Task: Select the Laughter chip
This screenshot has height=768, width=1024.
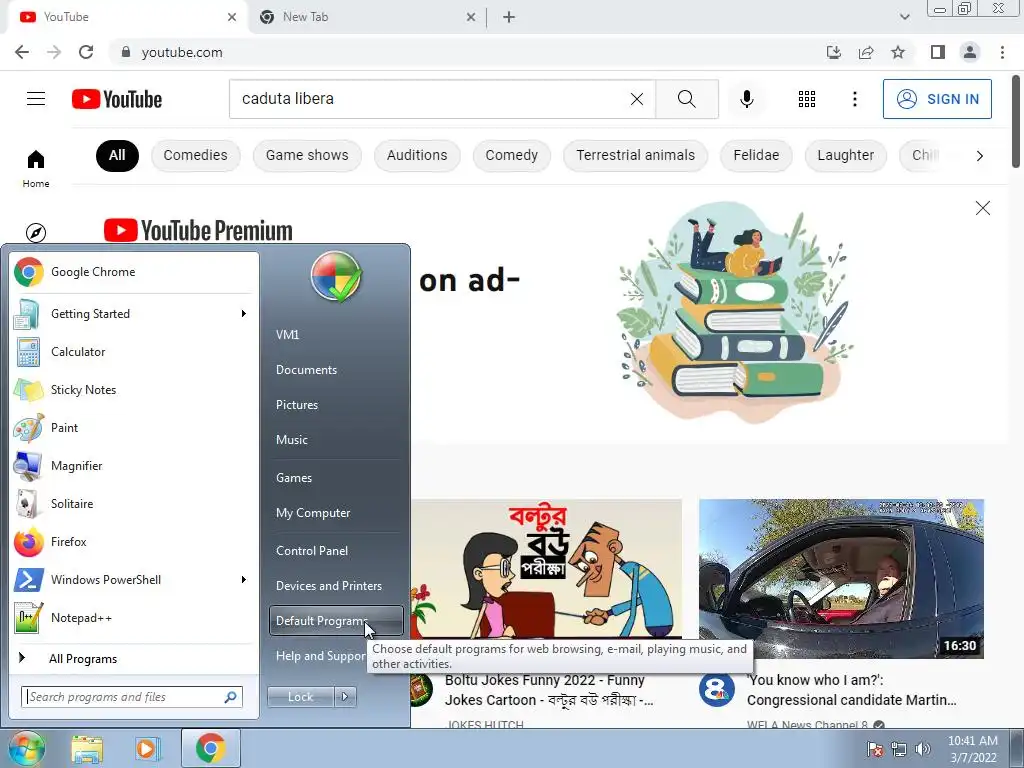Action: tap(845, 155)
